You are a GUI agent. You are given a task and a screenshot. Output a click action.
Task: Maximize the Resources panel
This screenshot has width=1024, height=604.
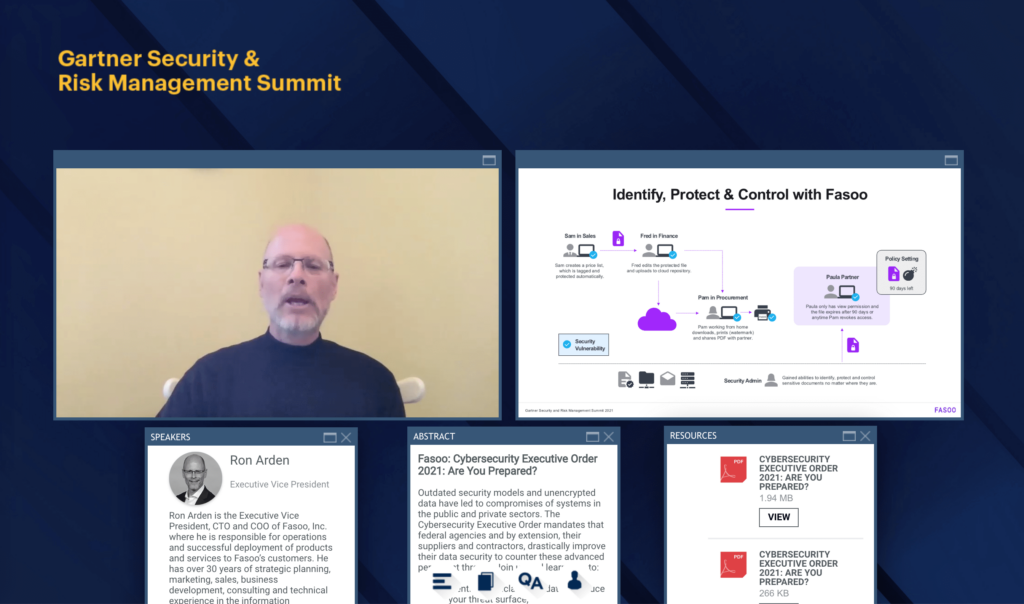848,437
